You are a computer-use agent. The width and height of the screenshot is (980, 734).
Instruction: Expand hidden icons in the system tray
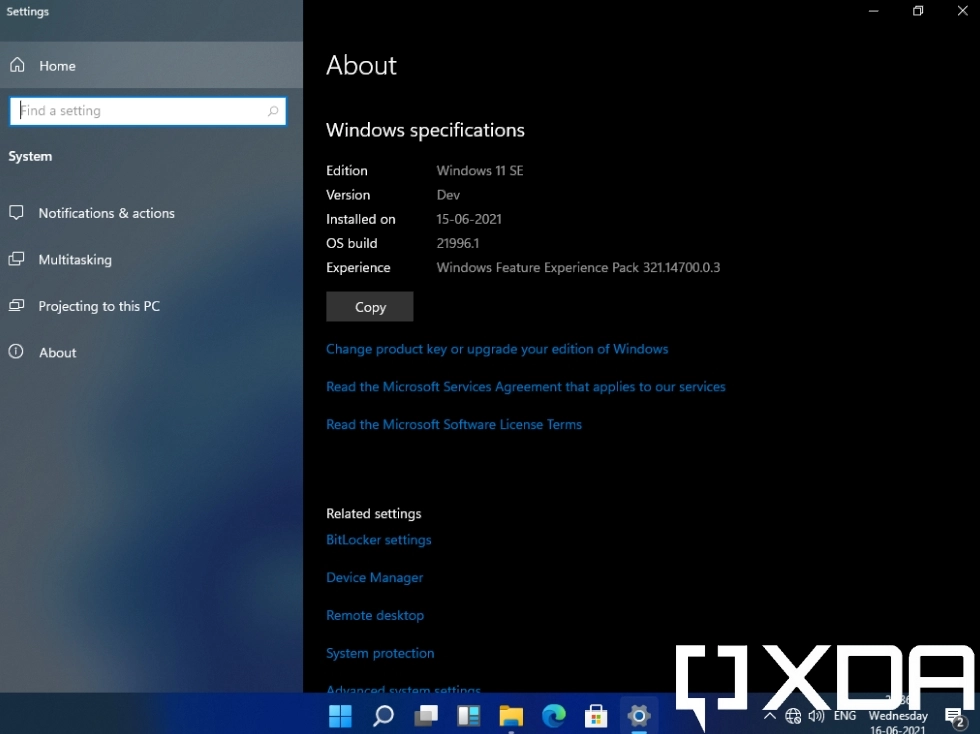tap(770, 716)
